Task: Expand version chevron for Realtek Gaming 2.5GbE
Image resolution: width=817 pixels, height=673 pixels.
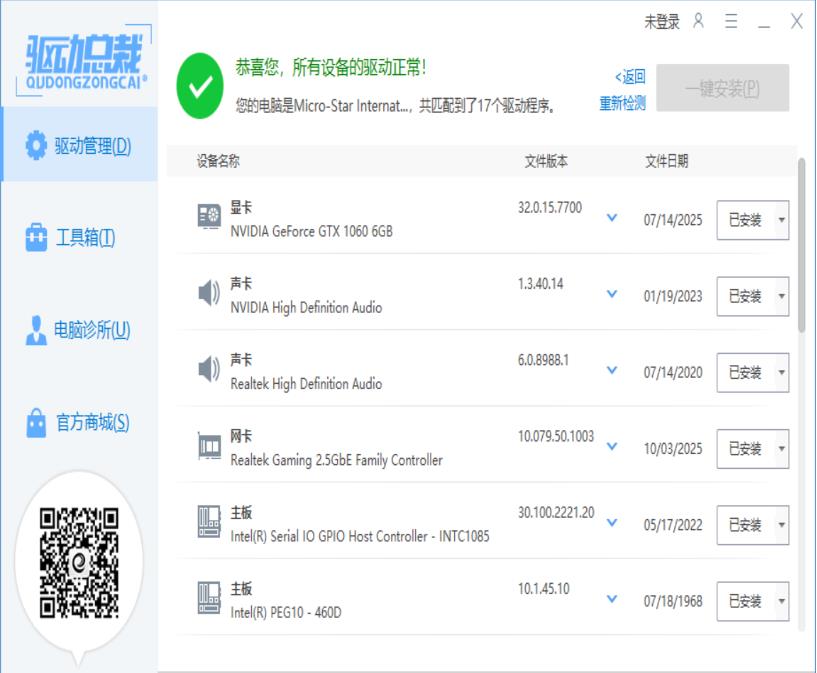Action: pyautogui.click(x=612, y=446)
